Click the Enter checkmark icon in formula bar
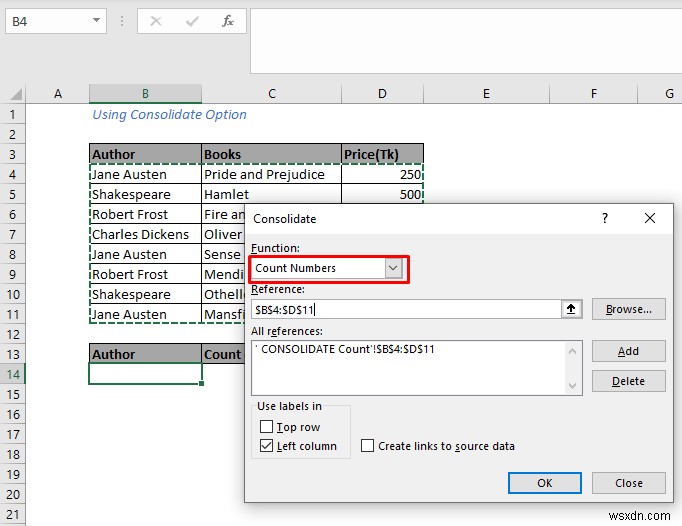Viewport: 682px width, 526px height. [x=192, y=21]
